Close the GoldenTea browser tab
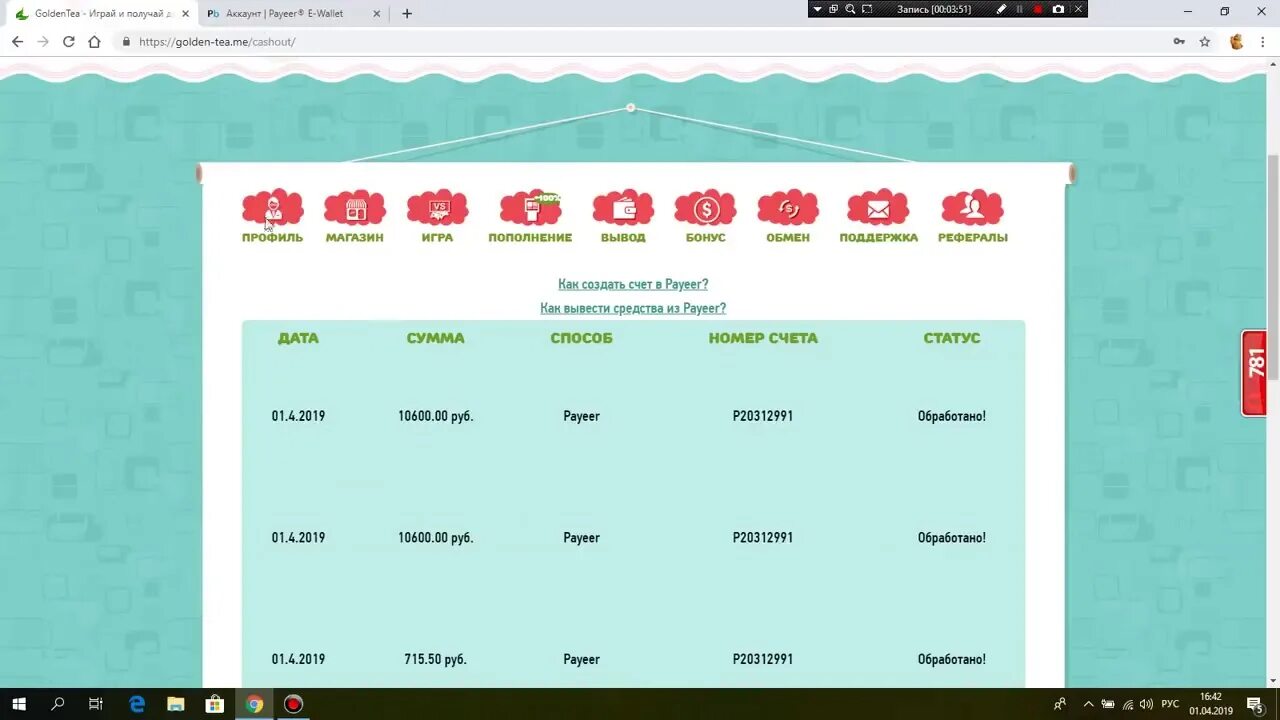 click(x=185, y=14)
